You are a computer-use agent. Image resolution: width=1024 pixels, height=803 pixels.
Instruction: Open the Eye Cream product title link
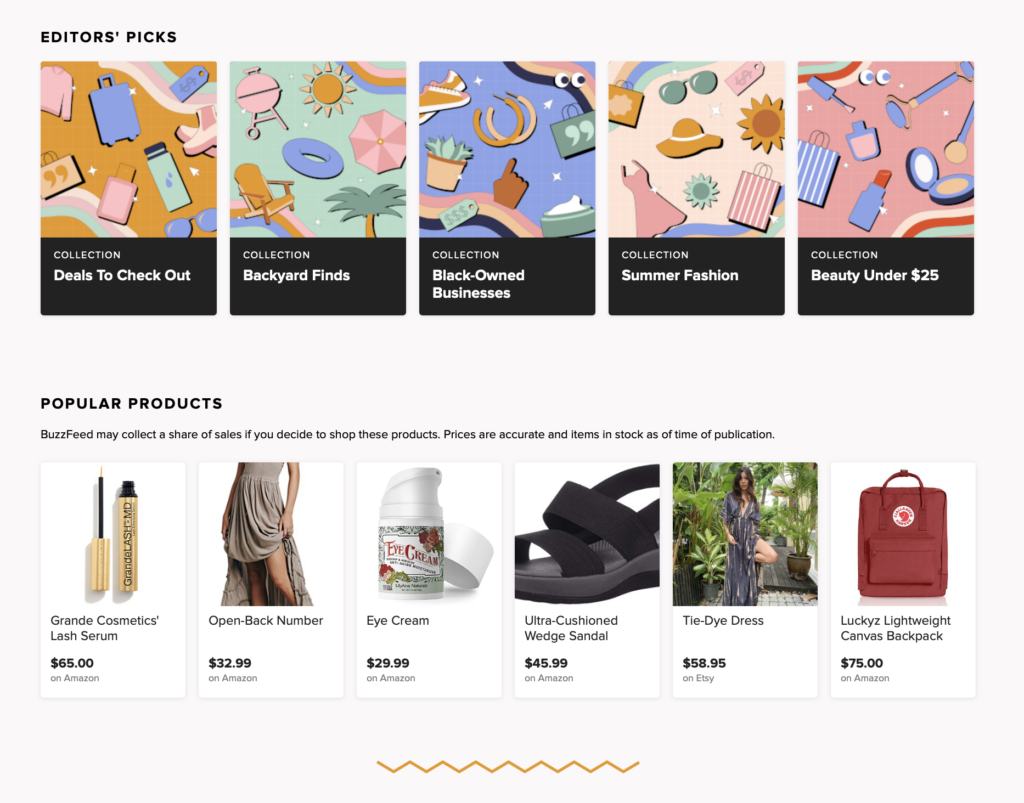tap(398, 620)
